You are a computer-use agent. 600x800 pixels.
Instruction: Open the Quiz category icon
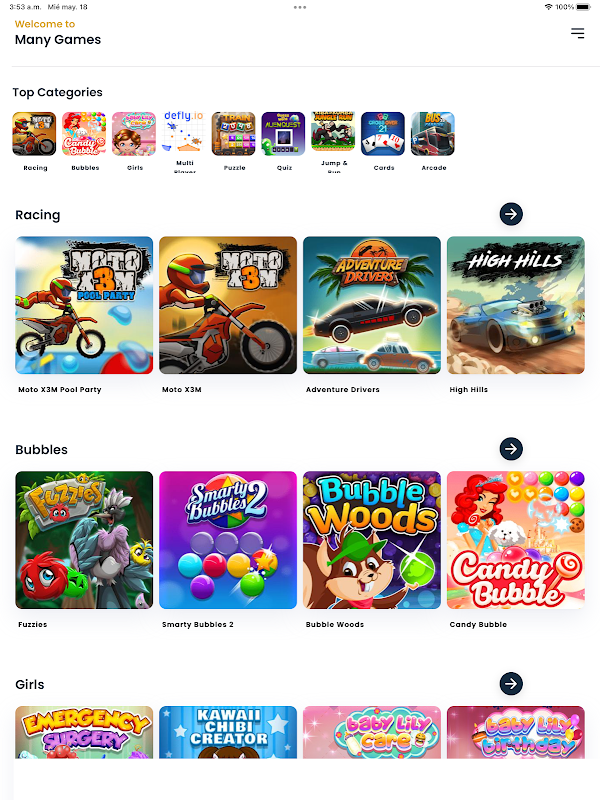pos(283,134)
